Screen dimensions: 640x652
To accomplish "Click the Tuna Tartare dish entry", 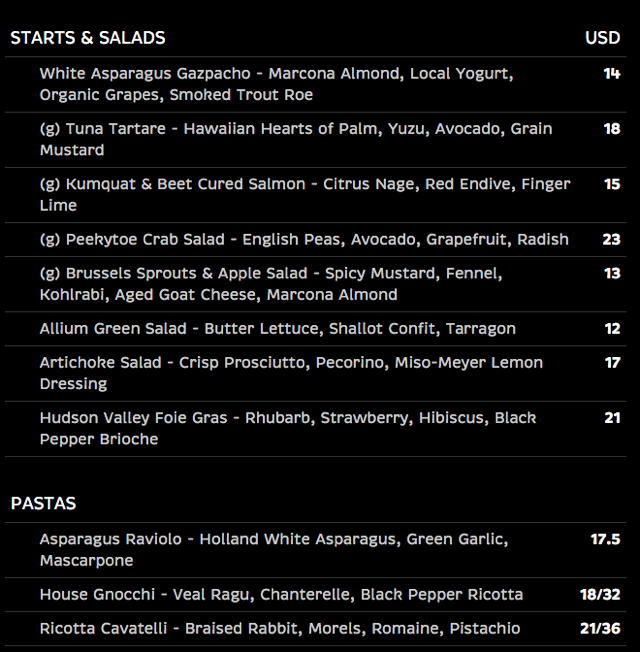I will (315, 140).
